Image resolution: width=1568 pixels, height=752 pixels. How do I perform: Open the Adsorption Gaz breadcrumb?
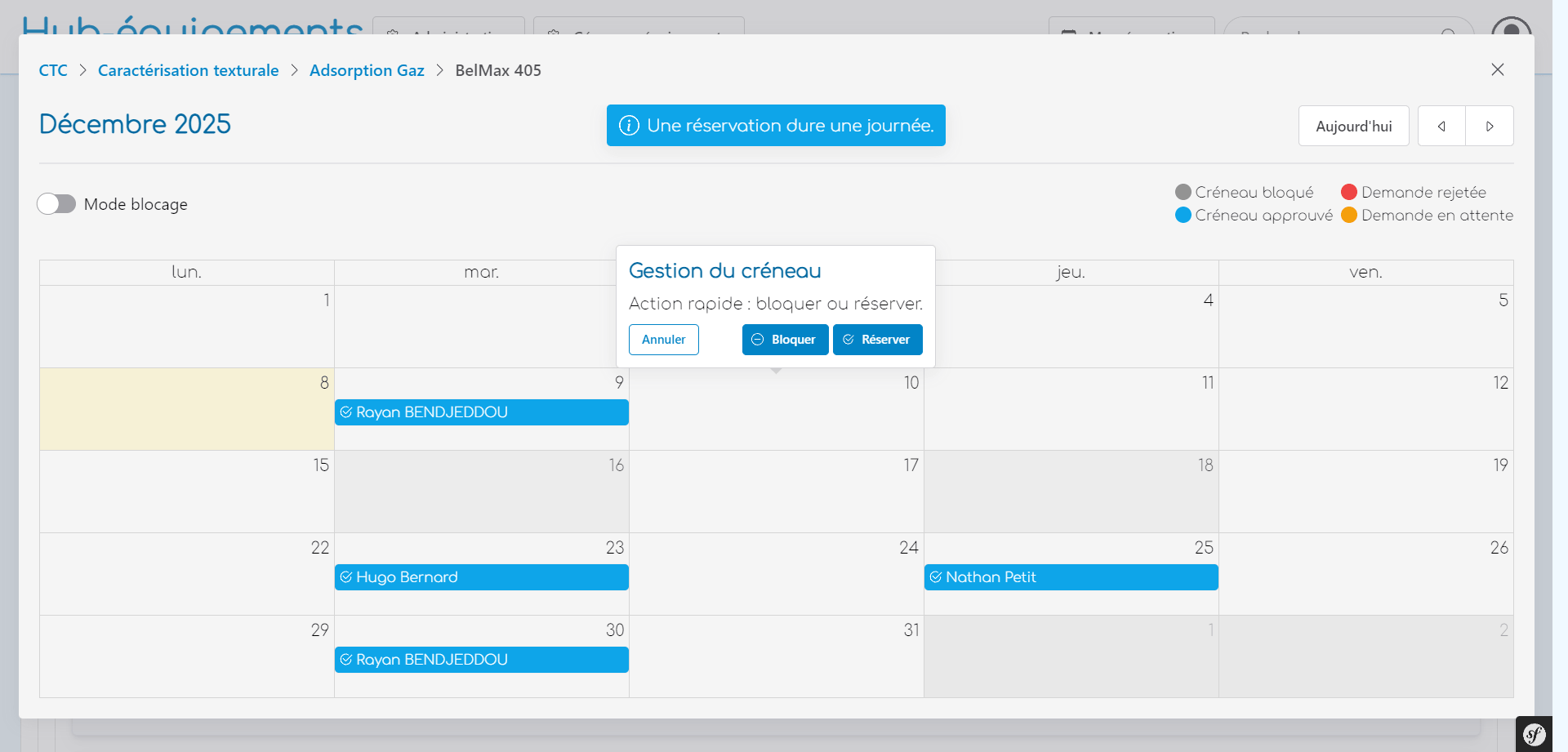point(367,70)
